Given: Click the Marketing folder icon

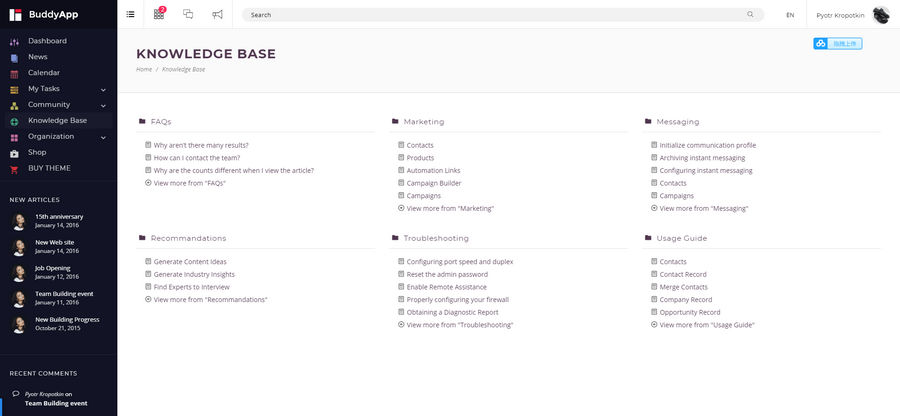Looking at the screenshot, I should pos(395,121).
